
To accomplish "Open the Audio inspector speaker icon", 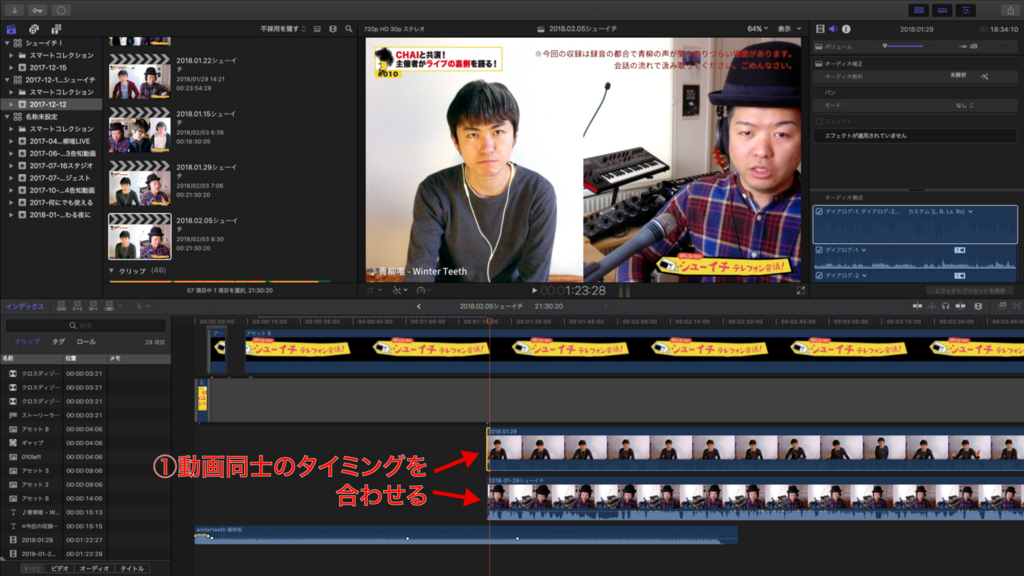I will (x=833, y=29).
